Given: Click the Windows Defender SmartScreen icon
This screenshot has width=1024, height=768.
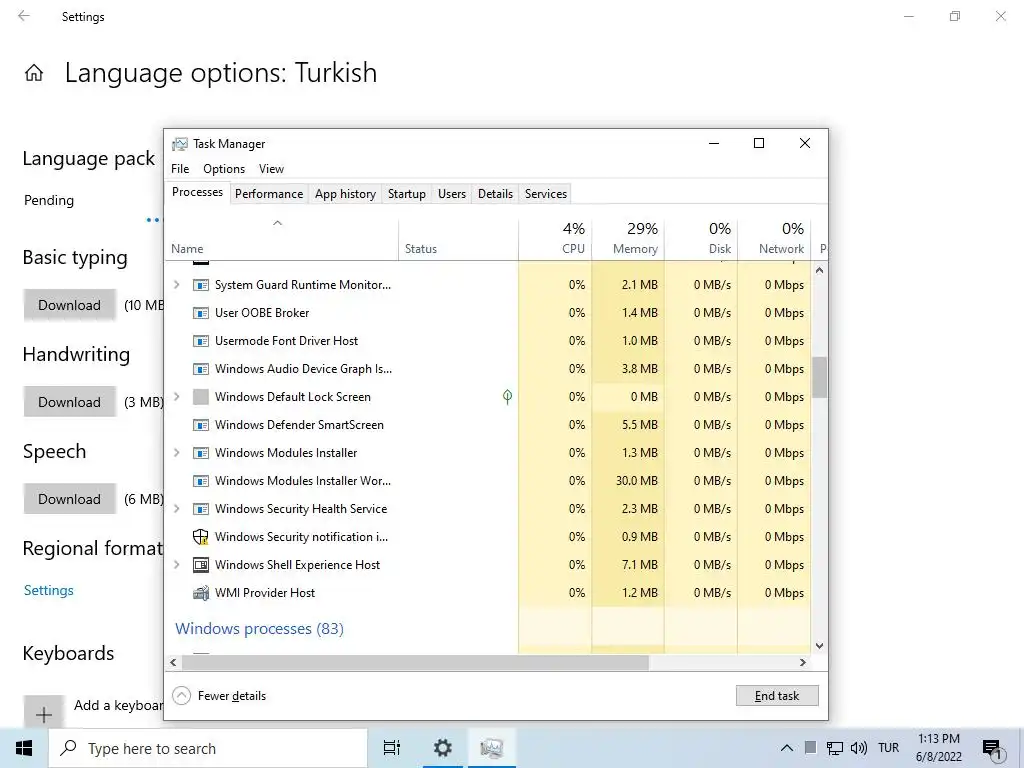Looking at the screenshot, I should click(201, 425).
